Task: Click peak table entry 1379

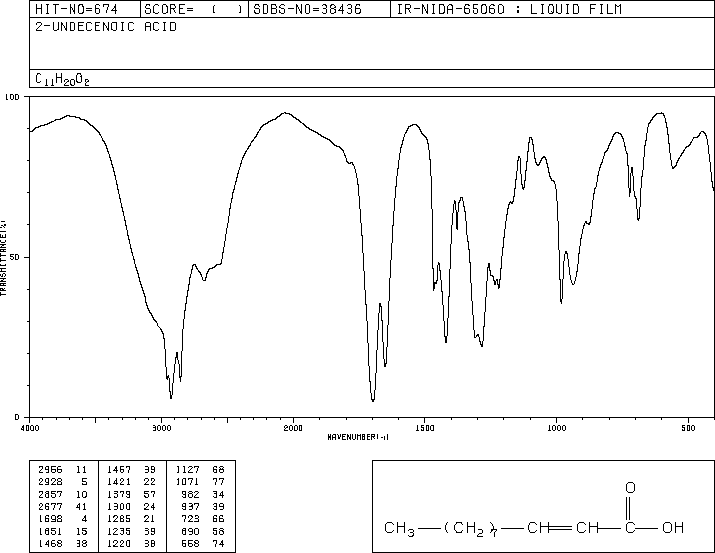Action: pos(119,494)
